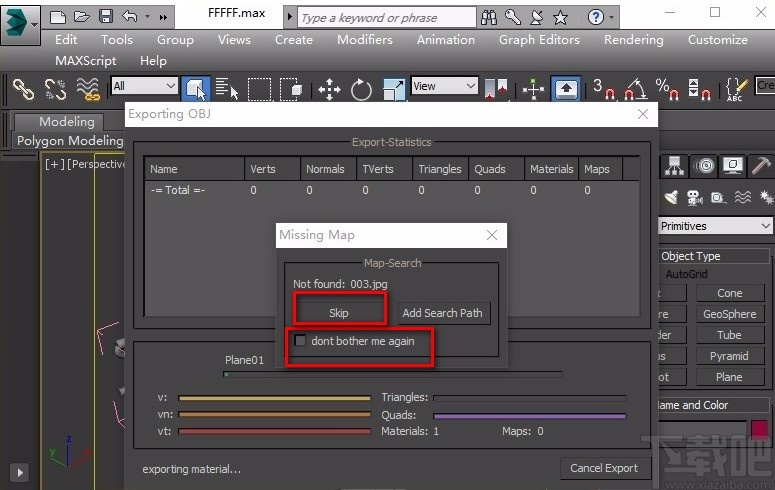The height and width of the screenshot is (490, 775).
Task: Select the Link tool chain icon
Action: 23,89
